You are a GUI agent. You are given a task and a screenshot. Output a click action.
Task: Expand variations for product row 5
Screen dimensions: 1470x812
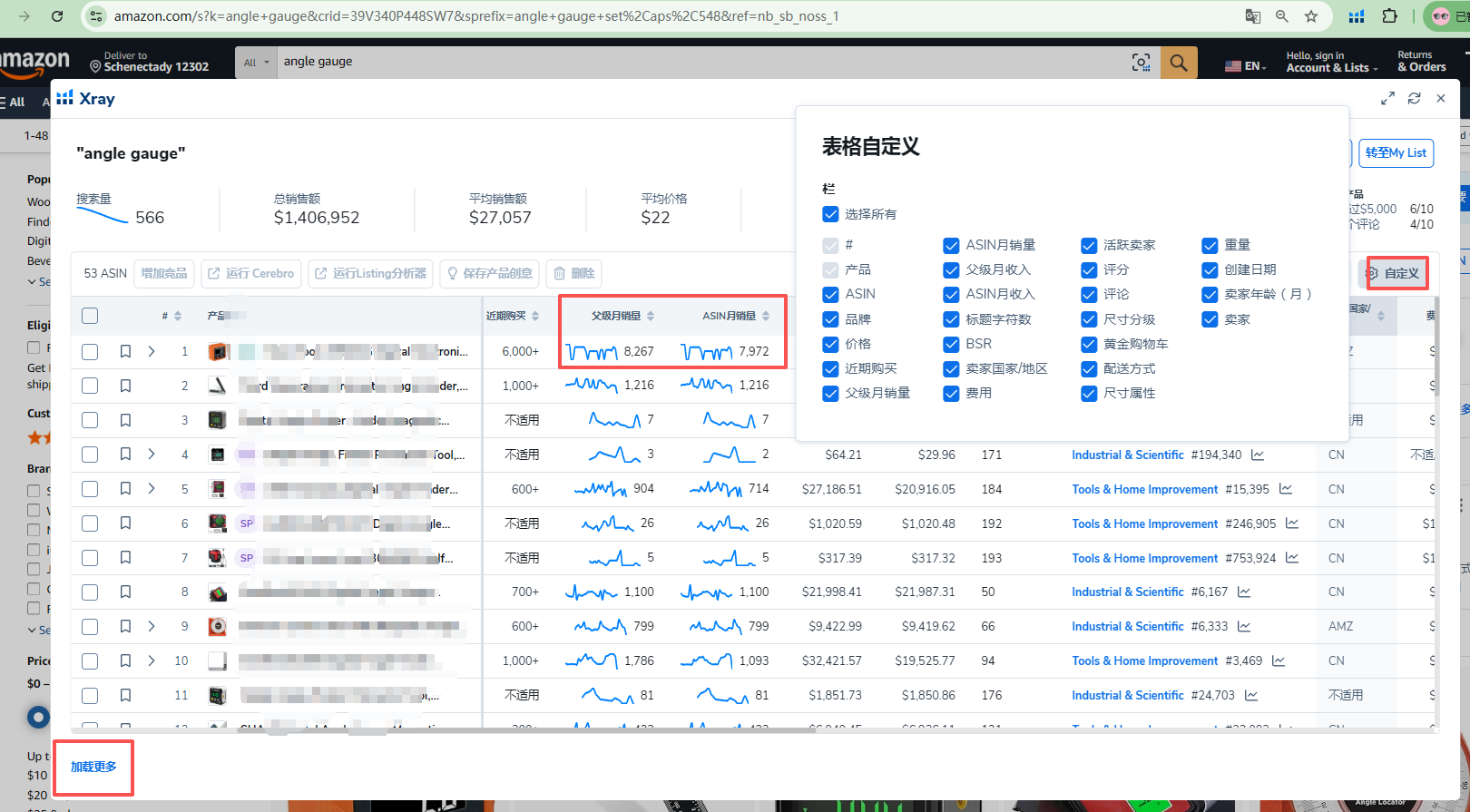152,489
